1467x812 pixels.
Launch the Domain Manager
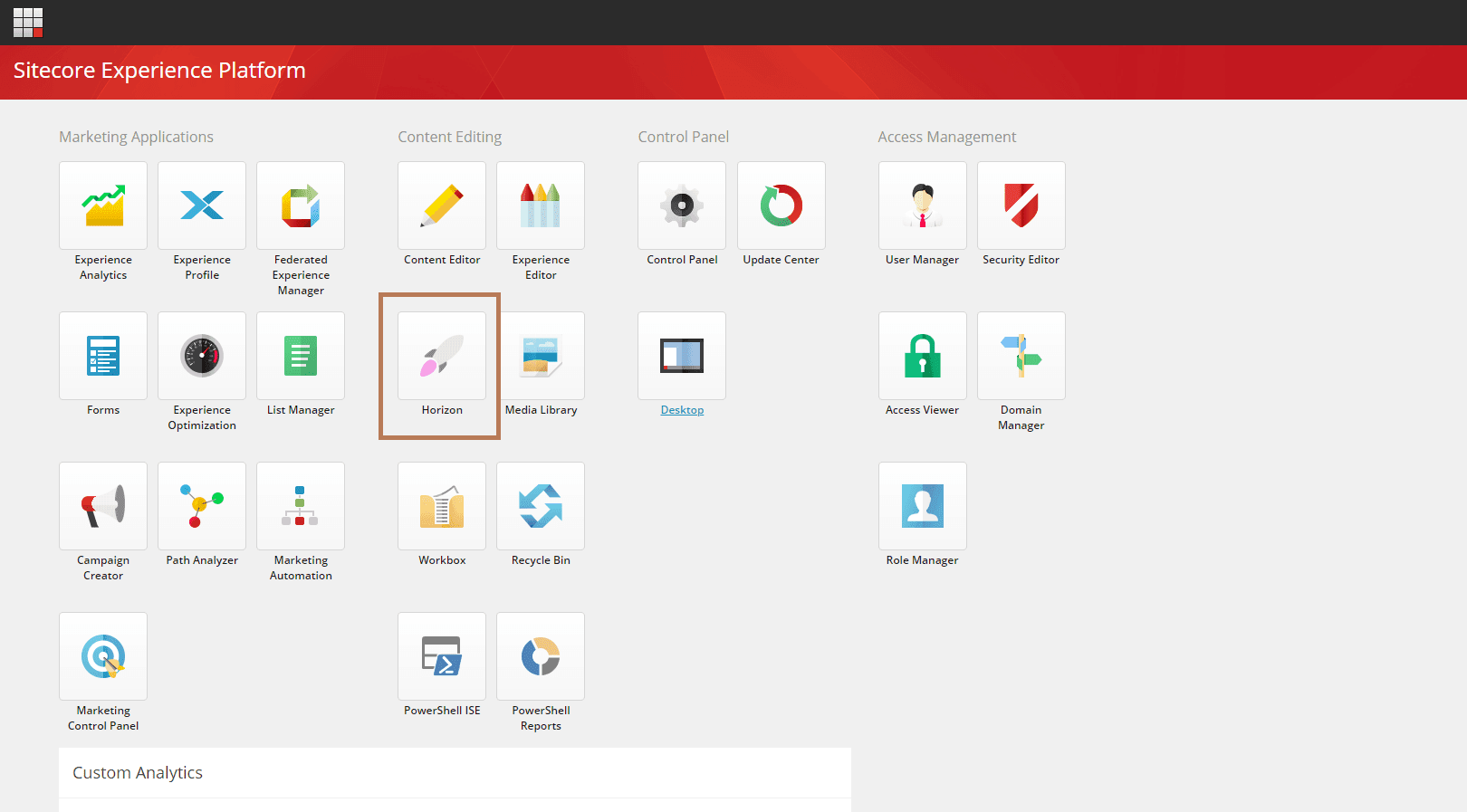(x=1021, y=356)
